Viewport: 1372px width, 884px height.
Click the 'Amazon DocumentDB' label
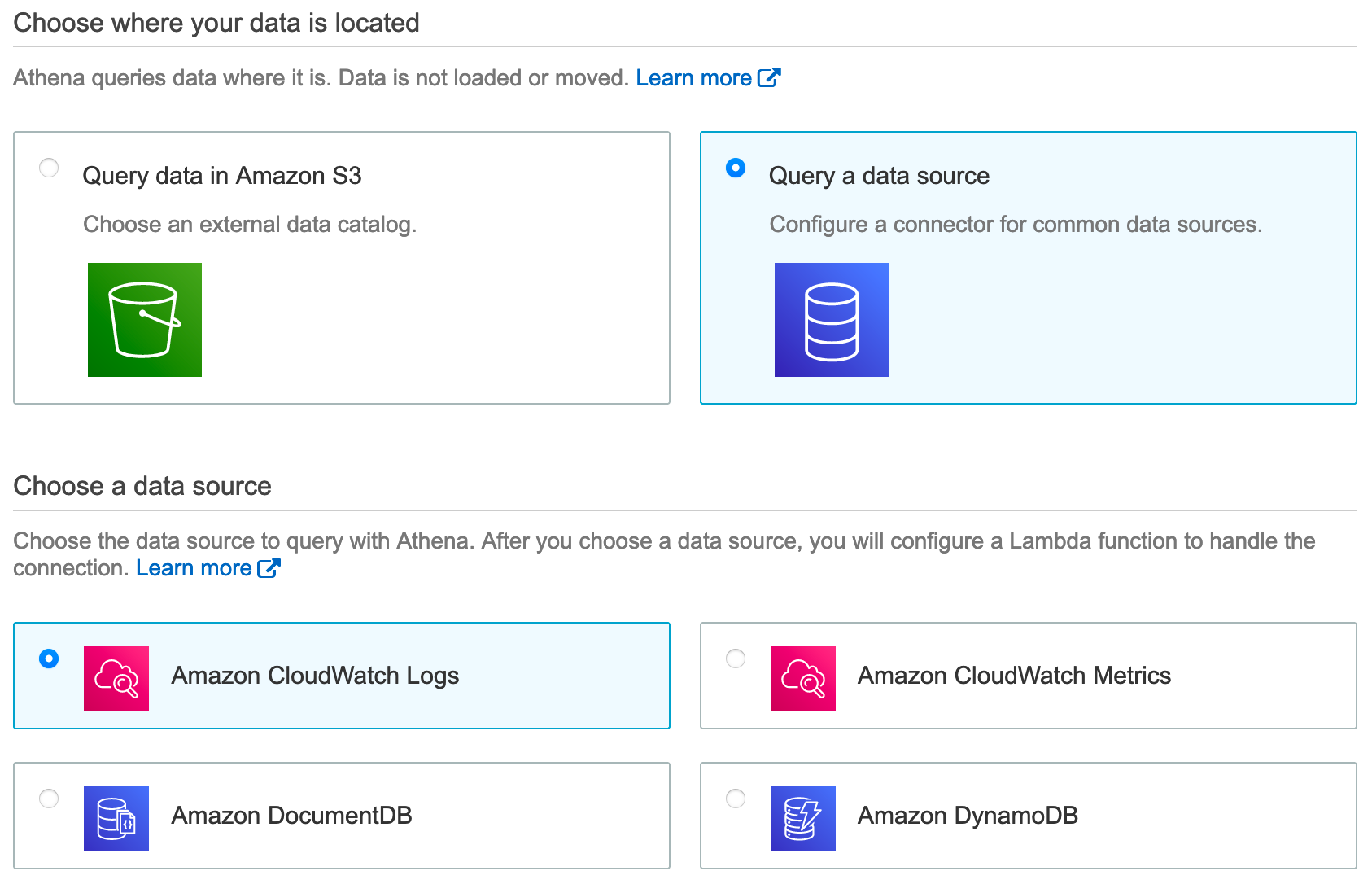(x=291, y=816)
